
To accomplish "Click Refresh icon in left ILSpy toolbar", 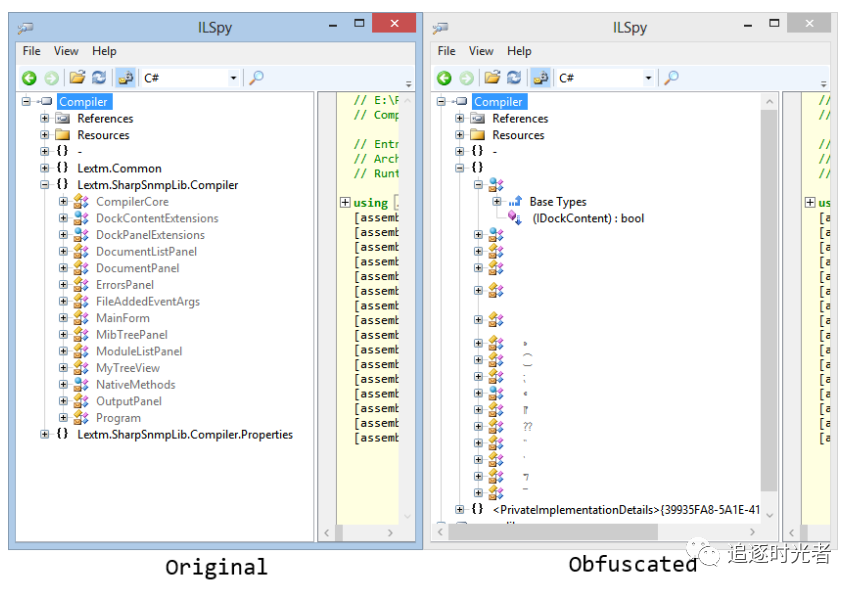I will coord(99,78).
